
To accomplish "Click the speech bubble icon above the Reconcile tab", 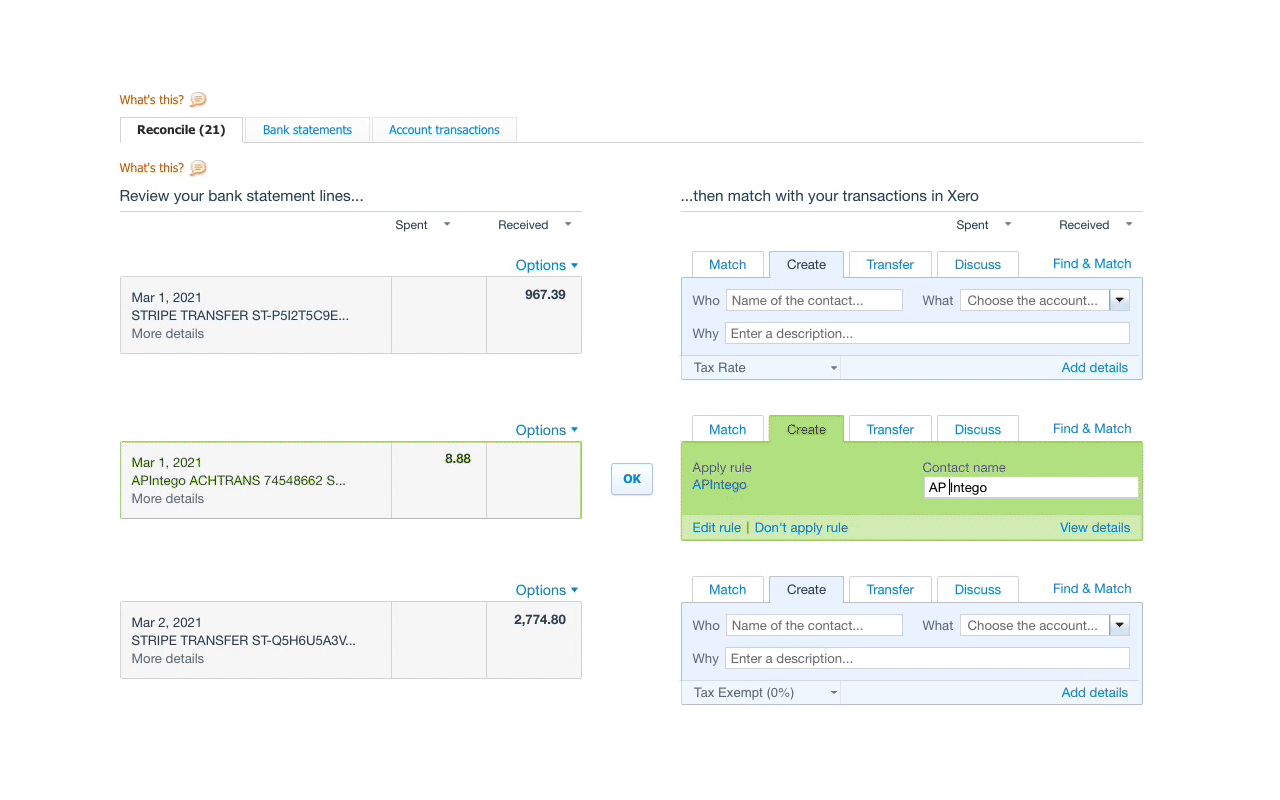I will pos(198,99).
